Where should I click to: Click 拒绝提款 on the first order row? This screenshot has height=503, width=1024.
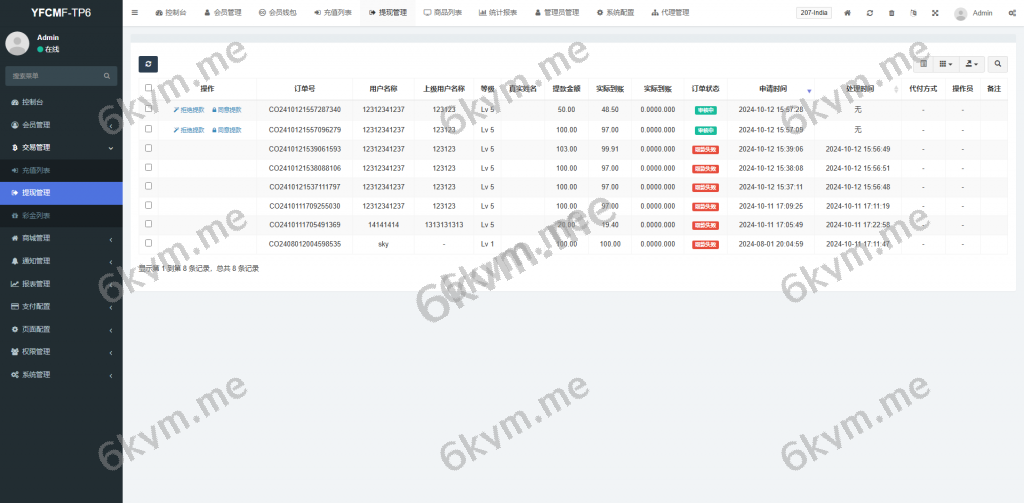188,110
